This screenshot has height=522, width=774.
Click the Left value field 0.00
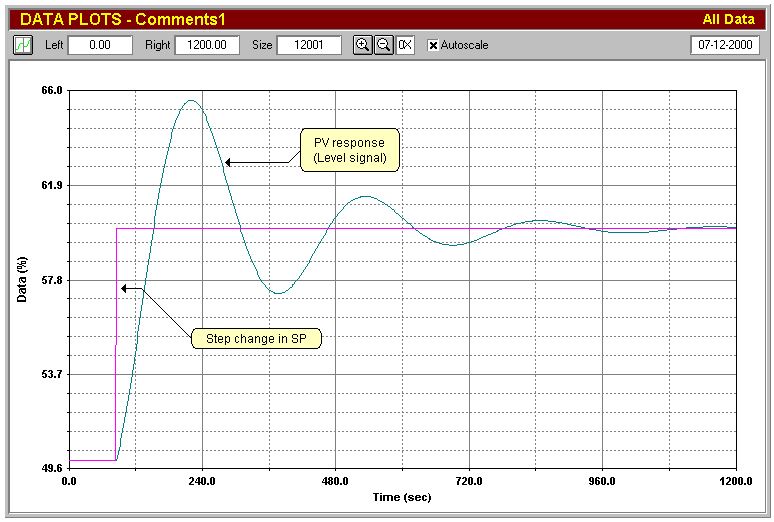click(x=100, y=45)
